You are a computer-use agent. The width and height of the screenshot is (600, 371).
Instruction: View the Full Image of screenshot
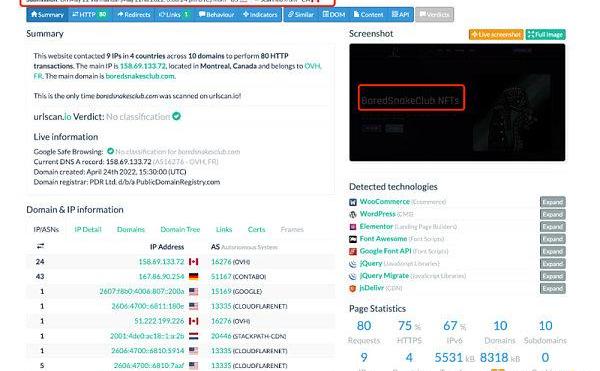[x=545, y=35]
